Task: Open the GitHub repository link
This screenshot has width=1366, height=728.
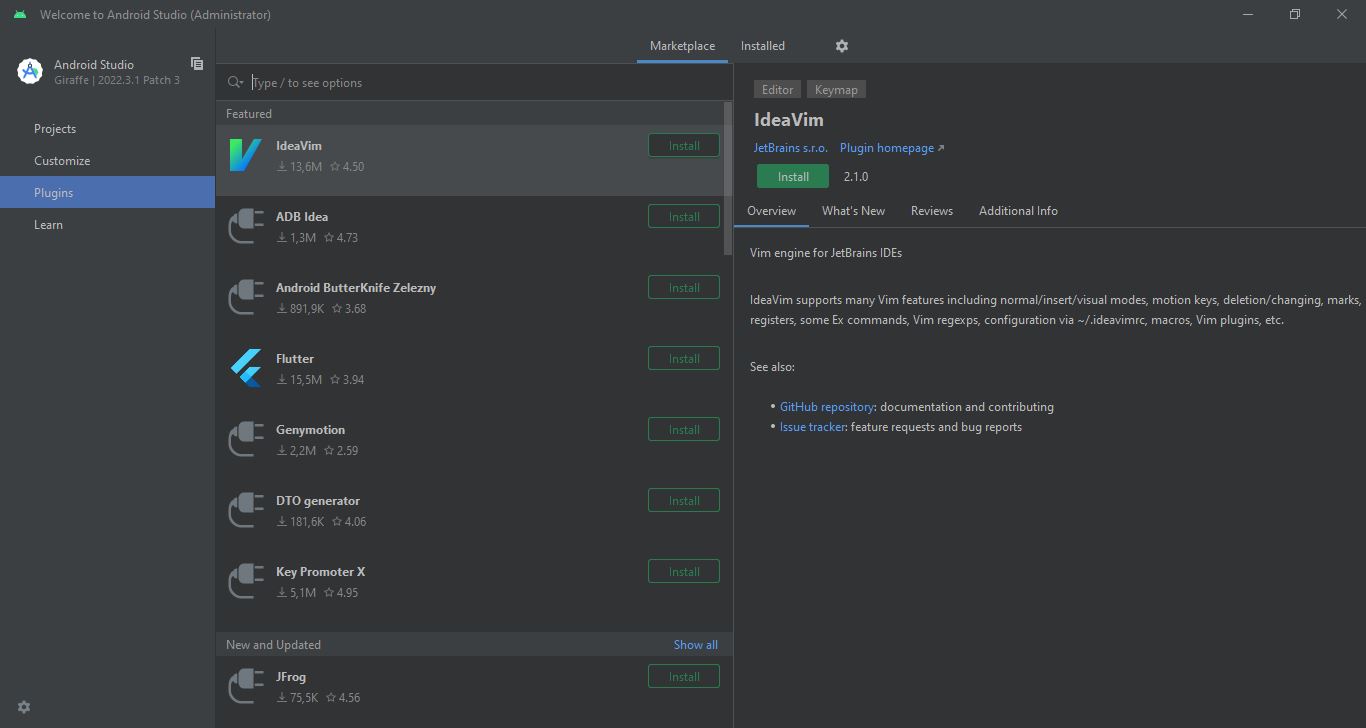Action: [827, 407]
